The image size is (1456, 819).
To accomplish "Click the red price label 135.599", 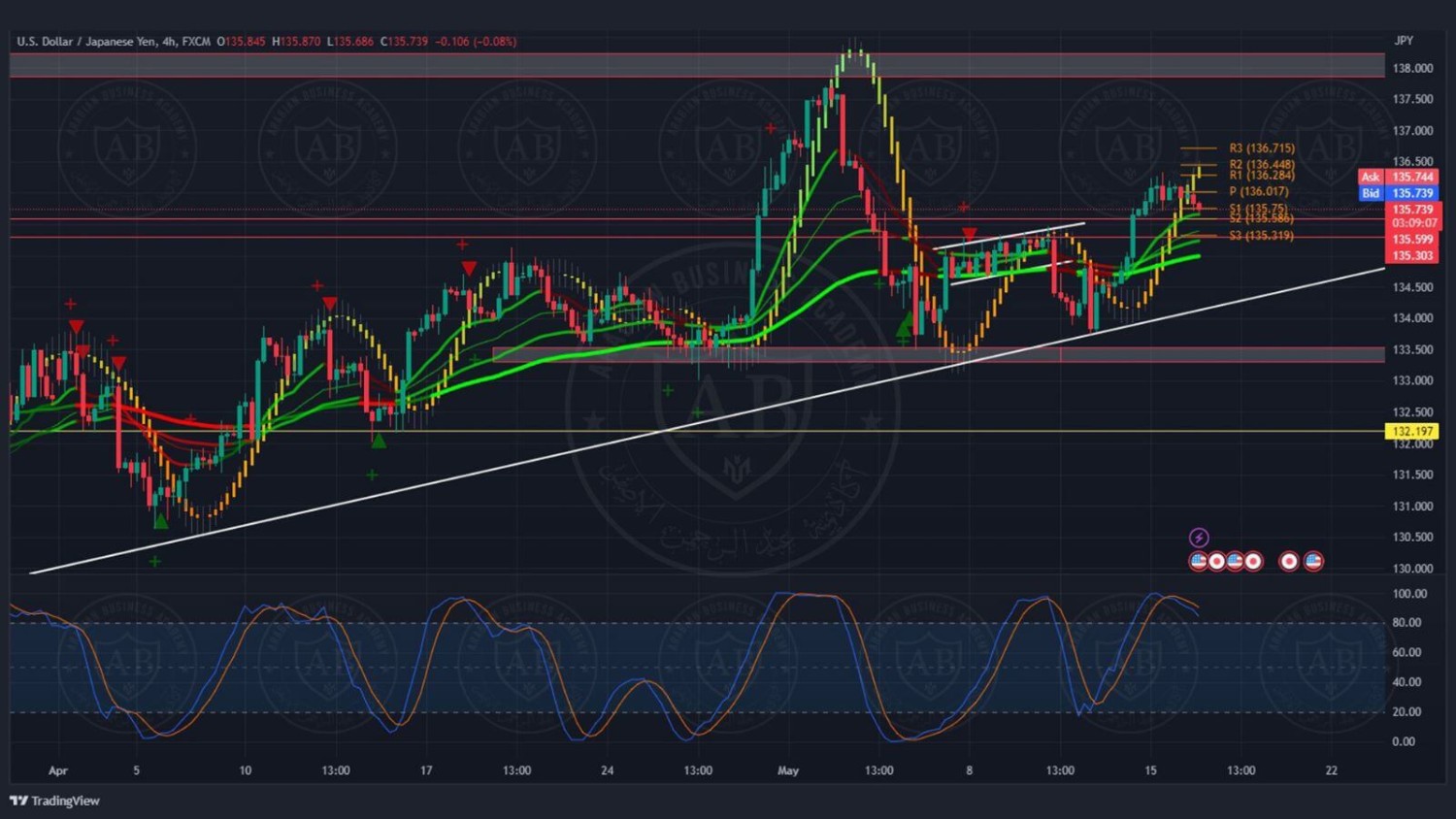I will 1413,240.
